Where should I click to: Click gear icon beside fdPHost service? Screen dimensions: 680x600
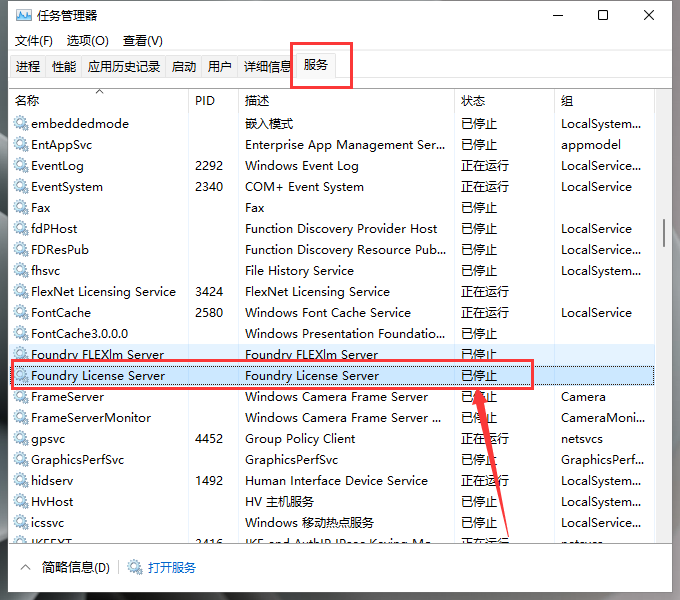(x=21, y=228)
